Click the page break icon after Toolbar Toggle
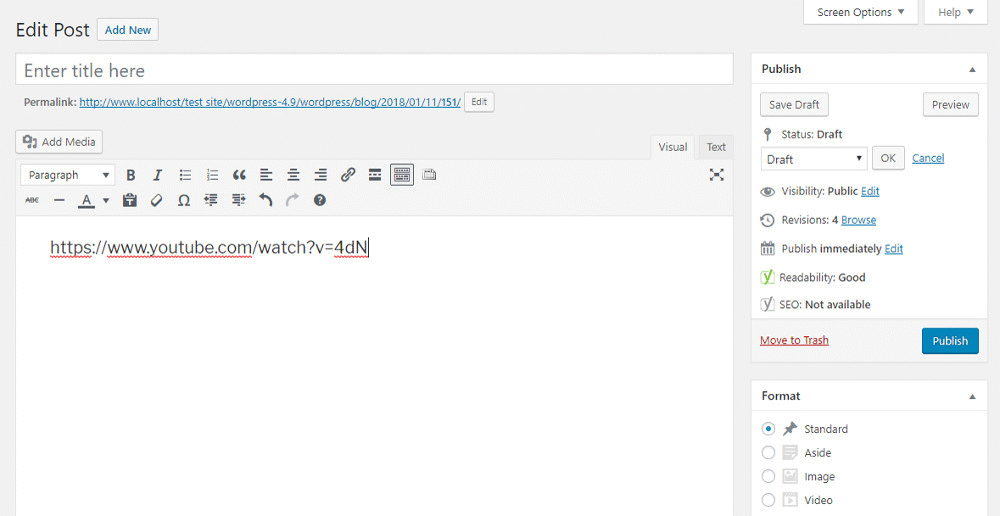Viewport: 1000px width, 516px height. 429,174
